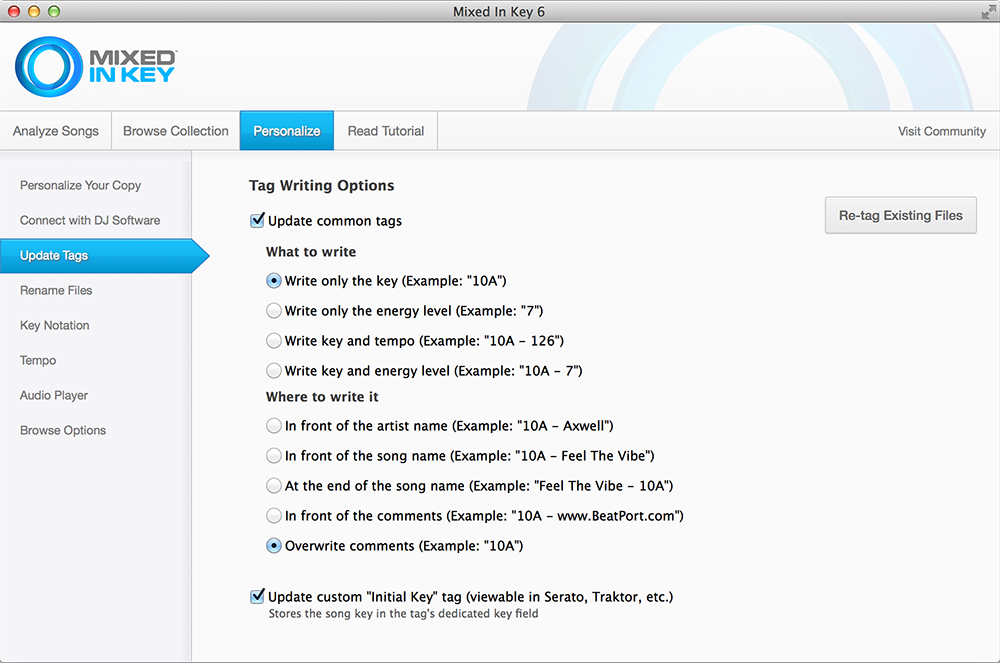The image size is (1000, 663).
Task: Open Key Notation settings in sidebar
Action: coord(55,325)
